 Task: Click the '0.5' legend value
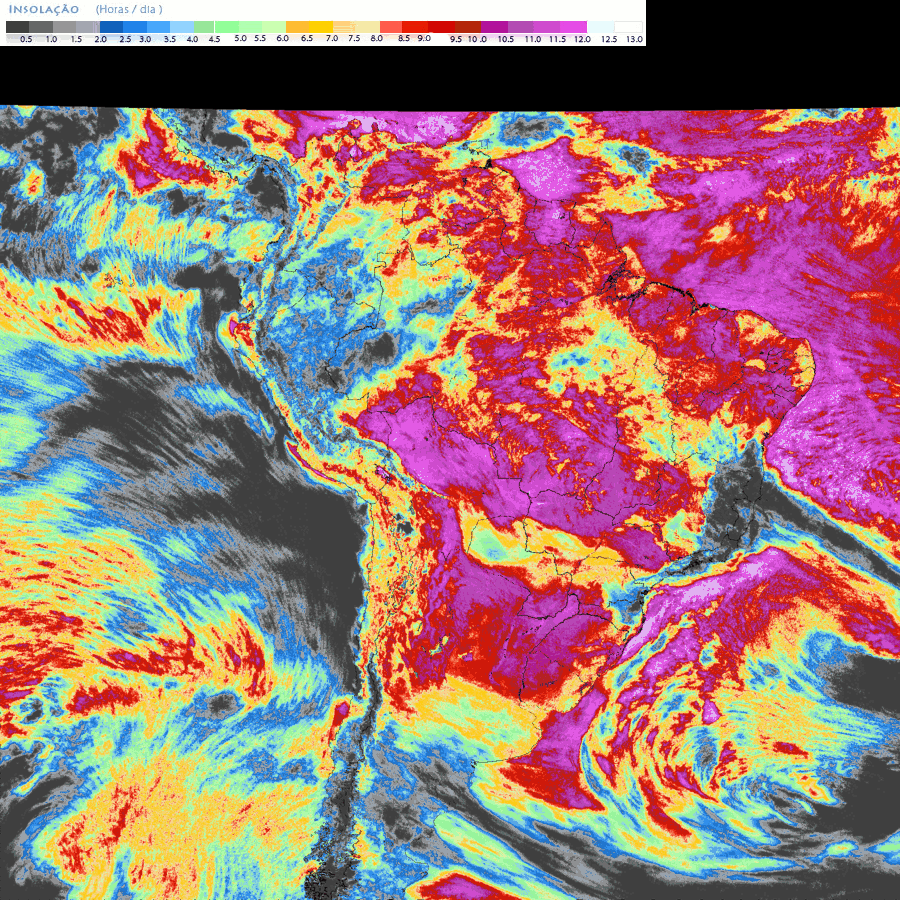point(26,39)
